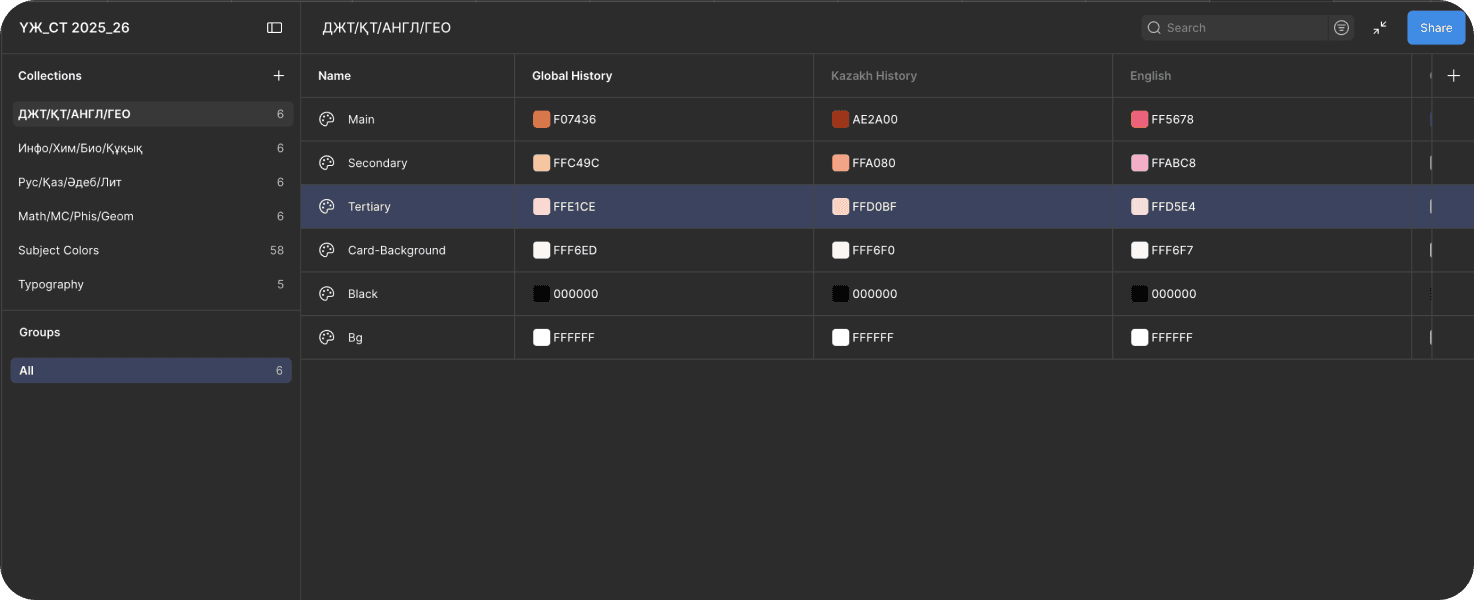
Task: Open English Secondary swatch FFABC8
Action: point(1139,163)
